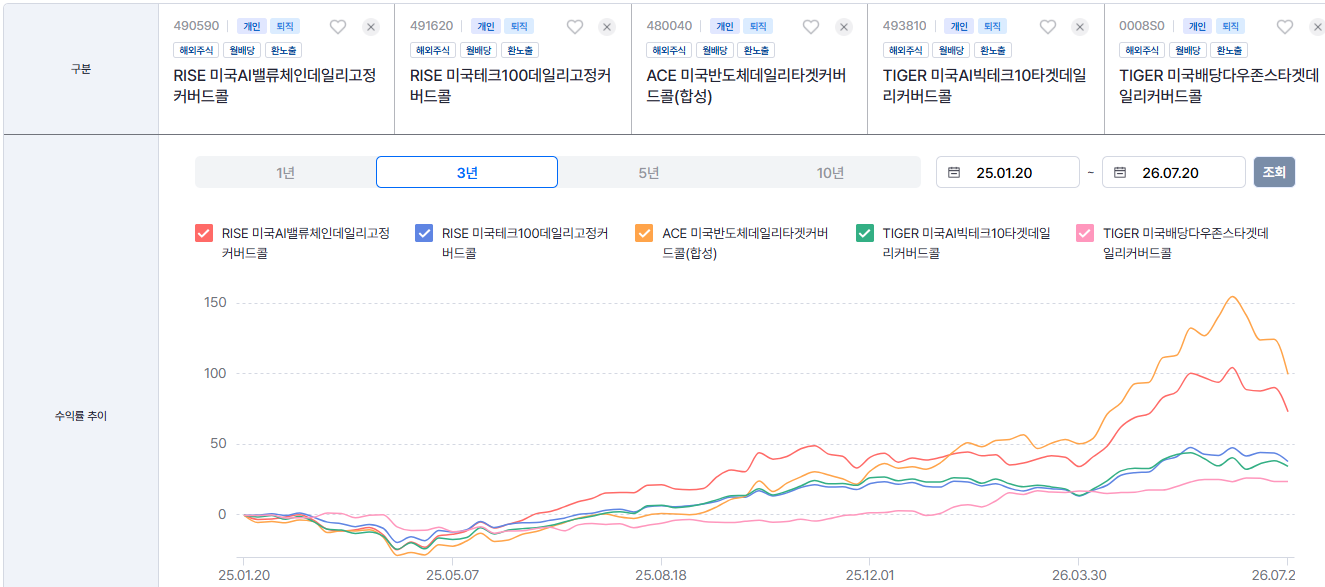Favorite ACE 미국반도체 using its heart icon

811,27
